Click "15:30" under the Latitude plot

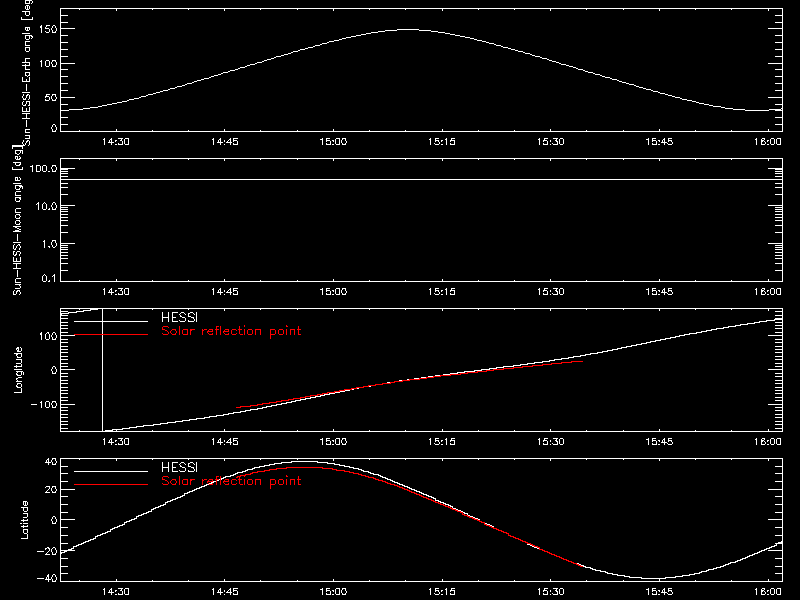tap(551, 592)
